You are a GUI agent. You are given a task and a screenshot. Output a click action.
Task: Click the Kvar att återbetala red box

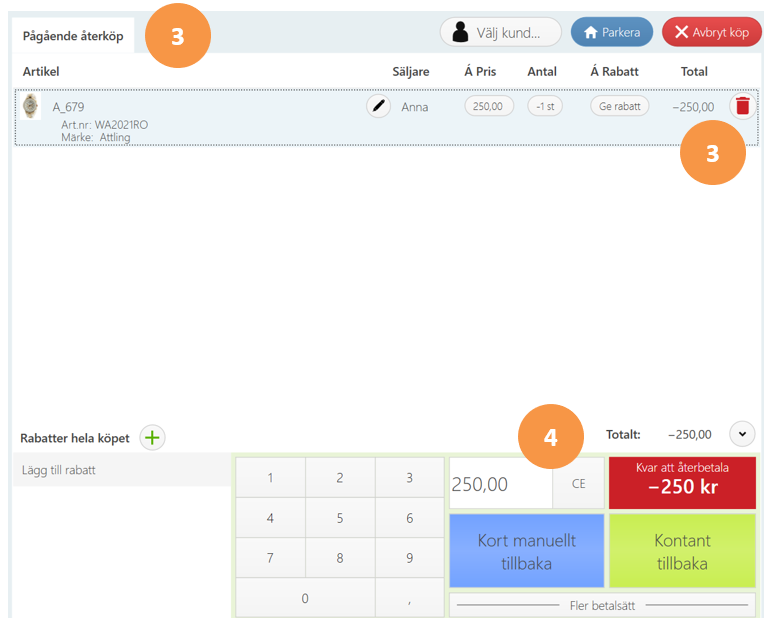point(682,483)
